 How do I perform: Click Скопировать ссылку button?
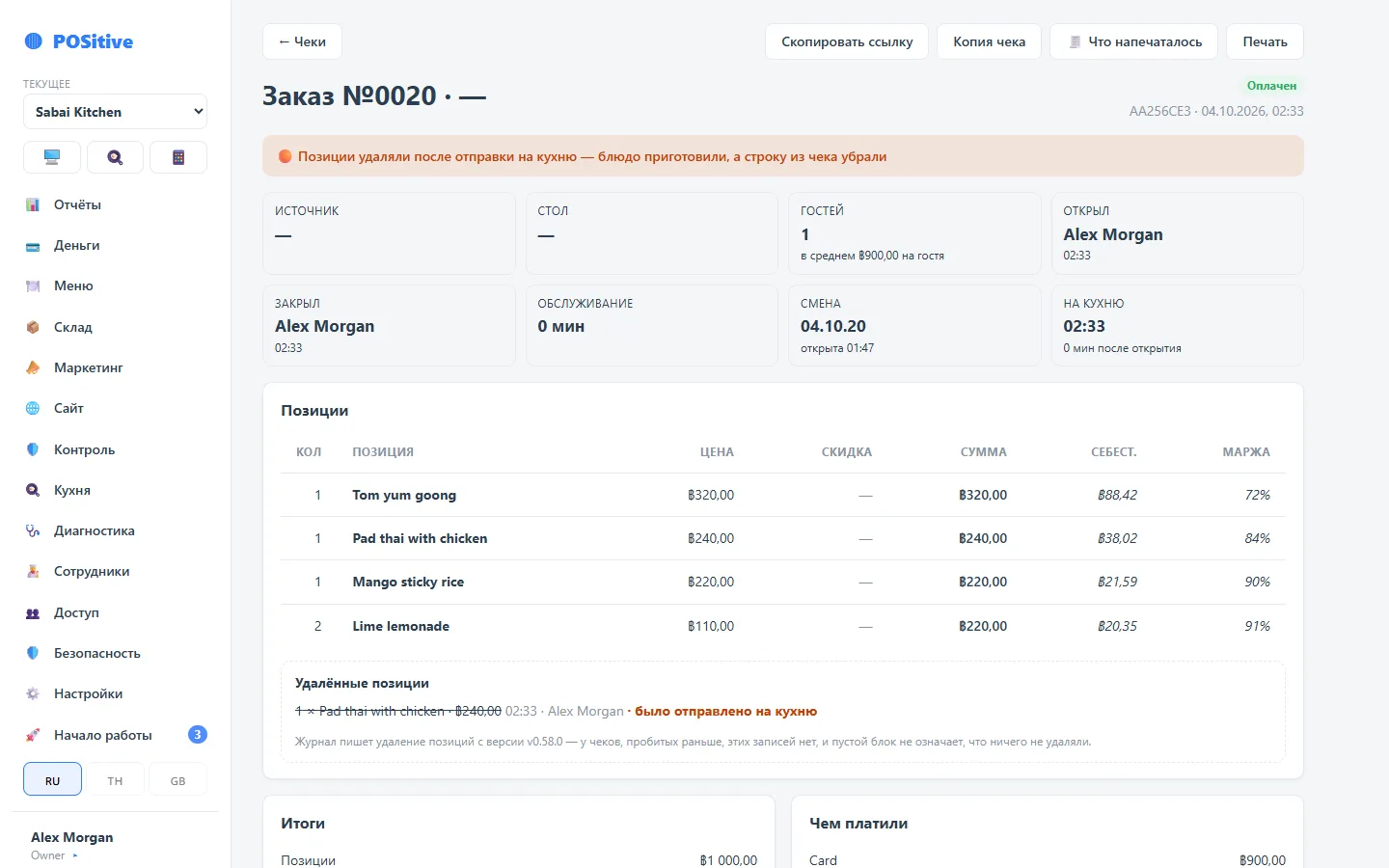click(x=847, y=41)
